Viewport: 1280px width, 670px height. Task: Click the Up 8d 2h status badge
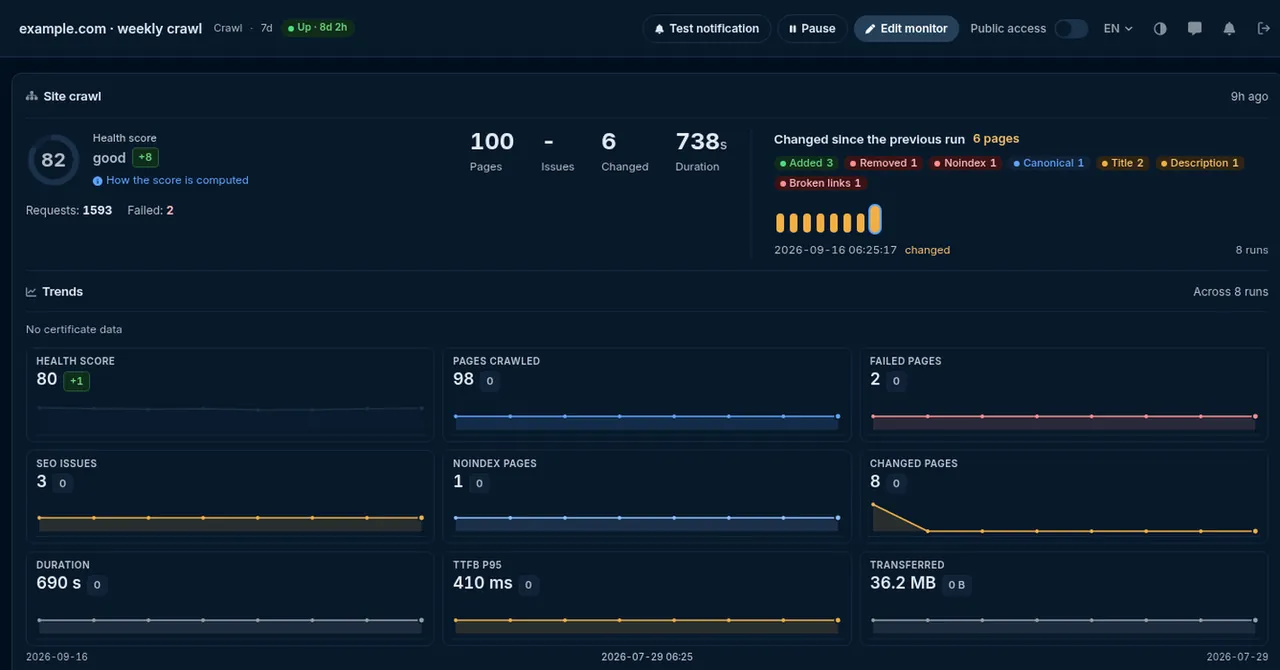pos(316,28)
